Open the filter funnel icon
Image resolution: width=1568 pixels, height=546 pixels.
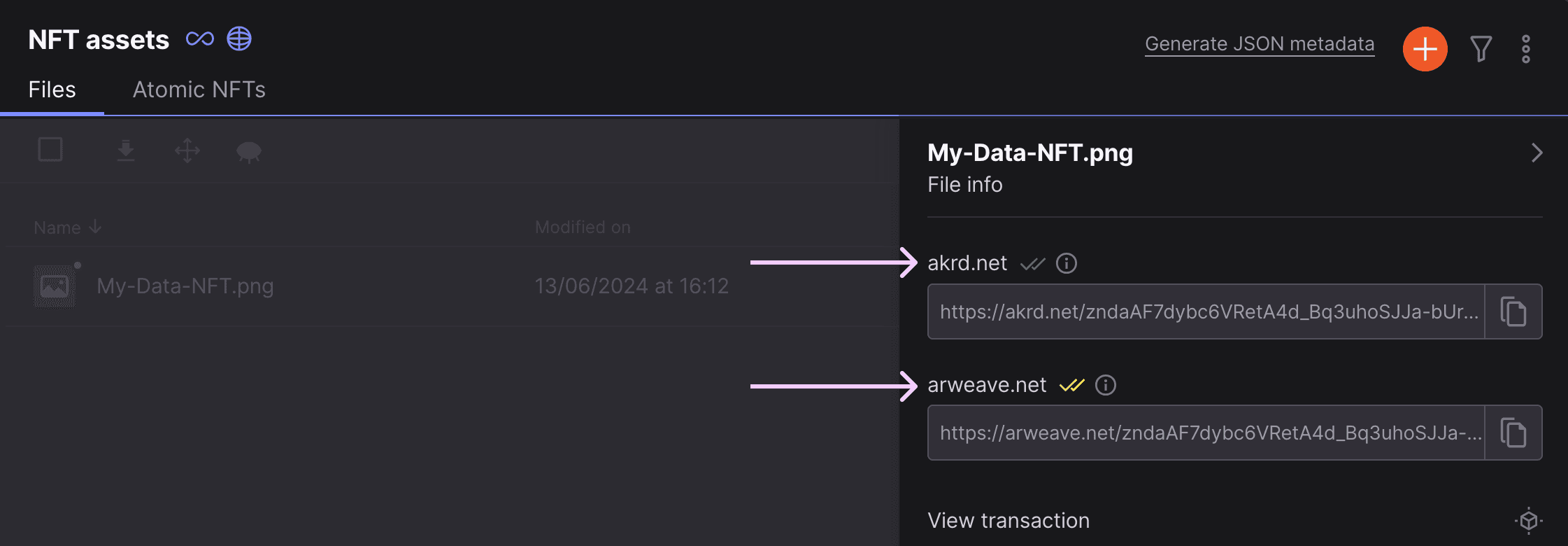click(x=1481, y=49)
